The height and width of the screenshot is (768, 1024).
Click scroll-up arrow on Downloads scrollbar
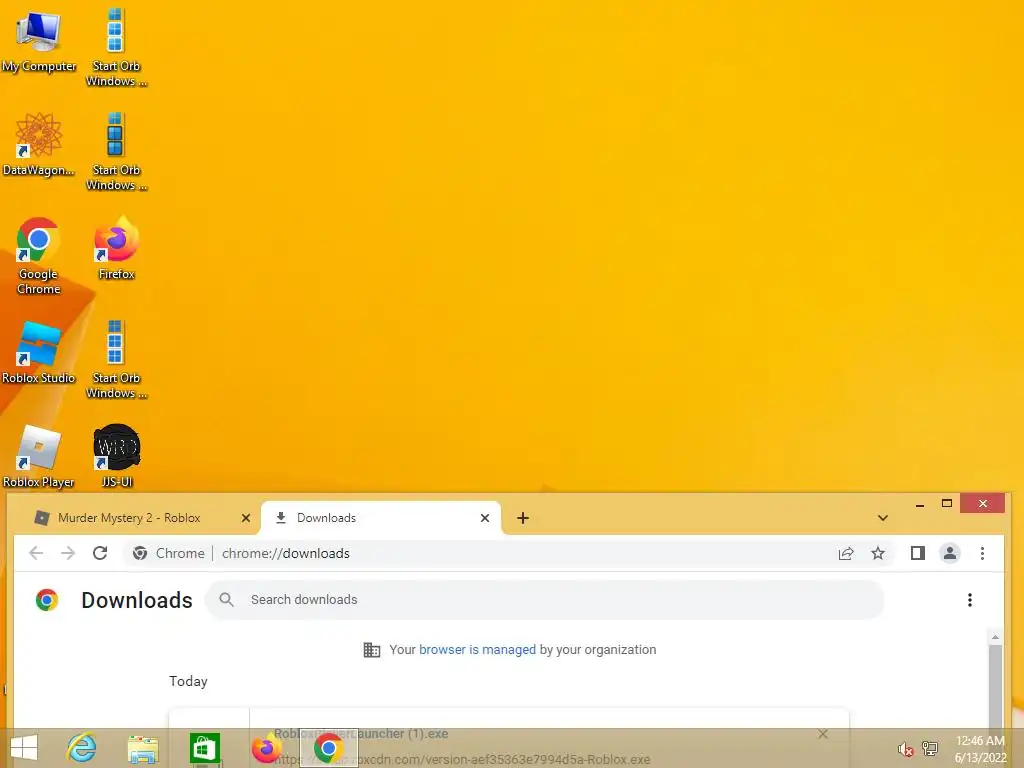(x=995, y=637)
